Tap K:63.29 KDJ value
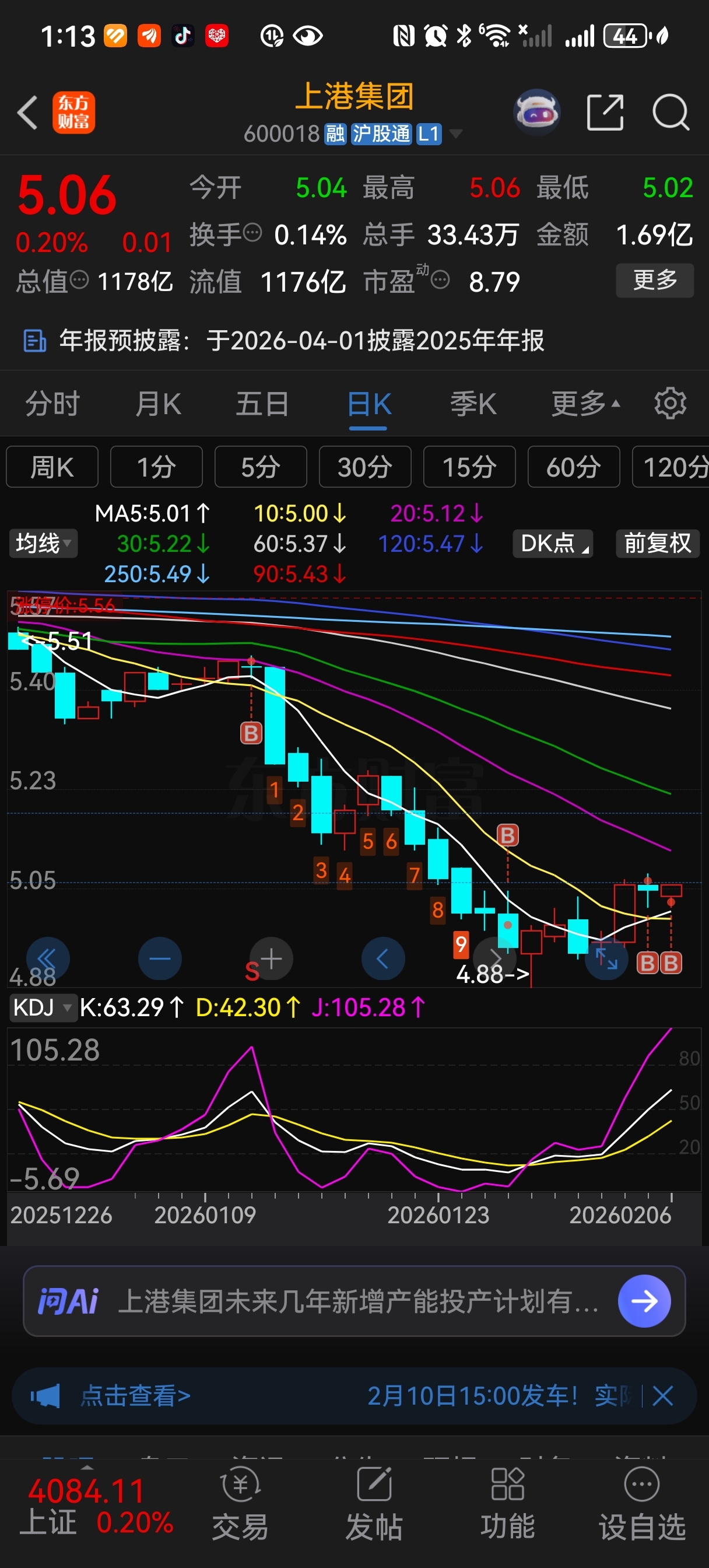Screen dimensions: 709x1568 coord(131,1007)
